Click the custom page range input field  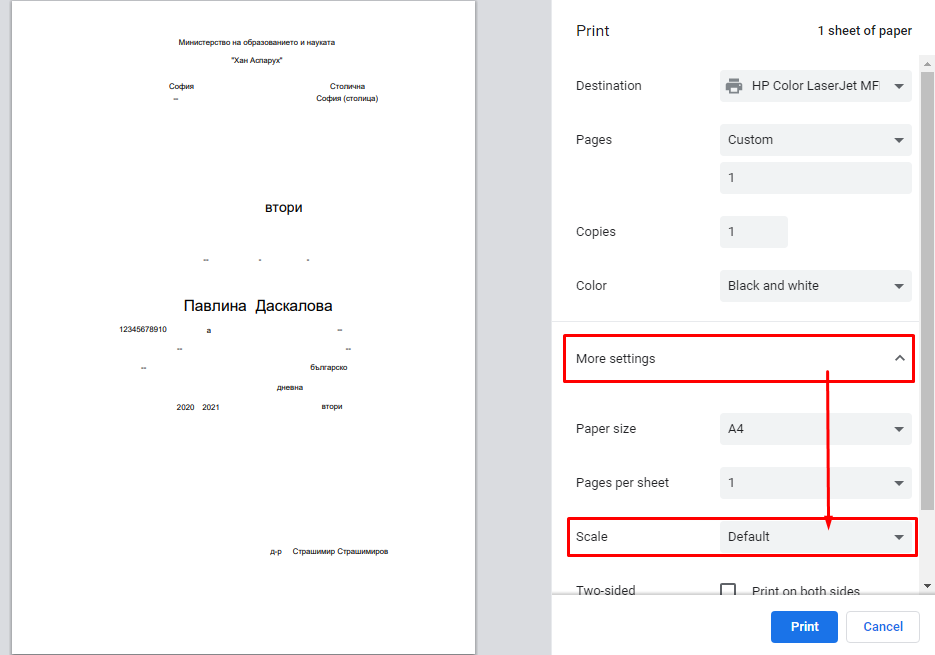(x=815, y=178)
